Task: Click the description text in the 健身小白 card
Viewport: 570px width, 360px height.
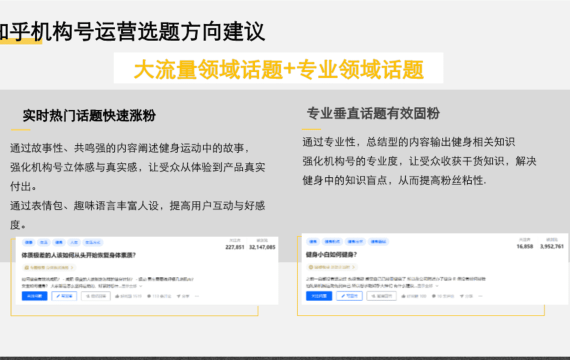Action: tap(396, 282)
